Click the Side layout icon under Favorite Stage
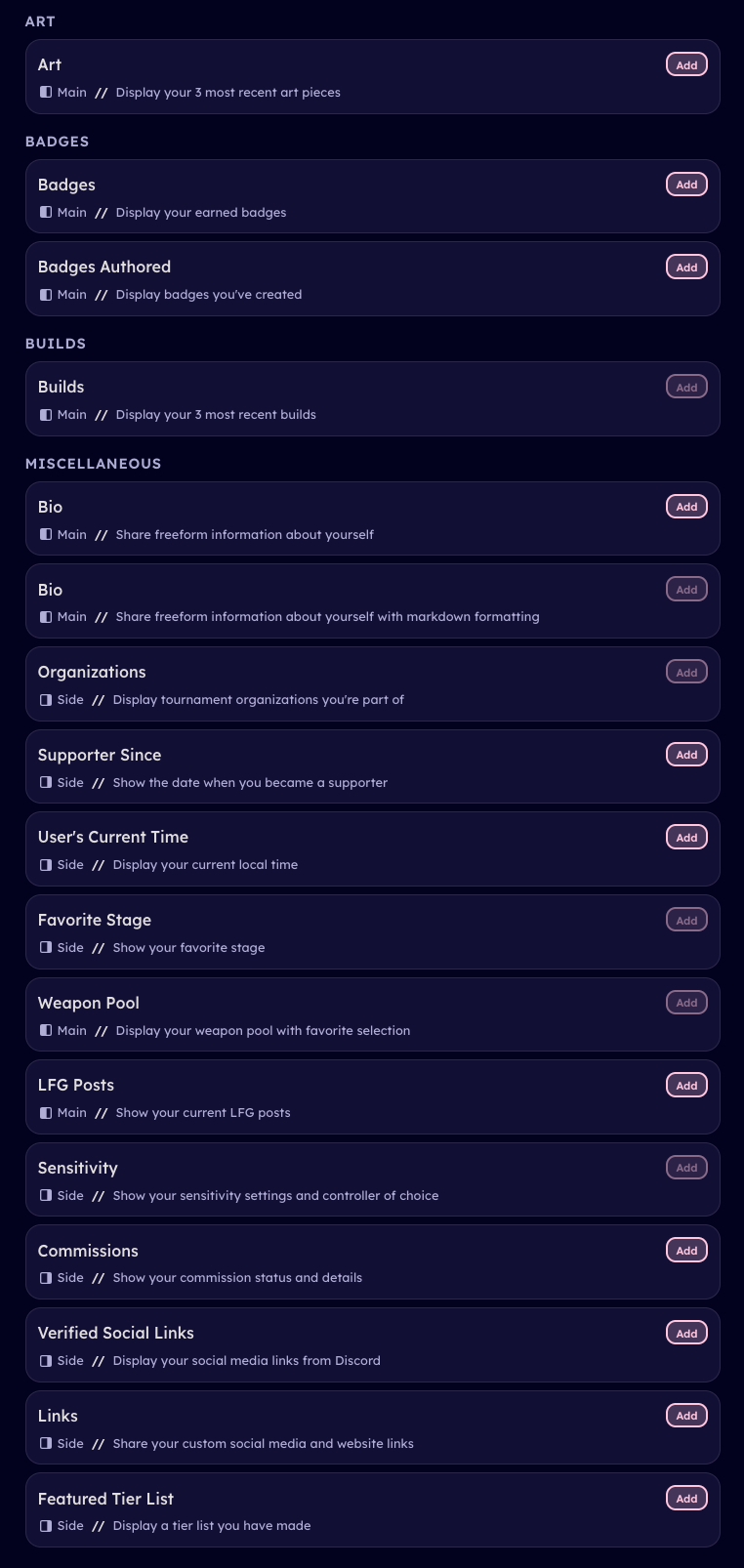 [x=46, y=948]
